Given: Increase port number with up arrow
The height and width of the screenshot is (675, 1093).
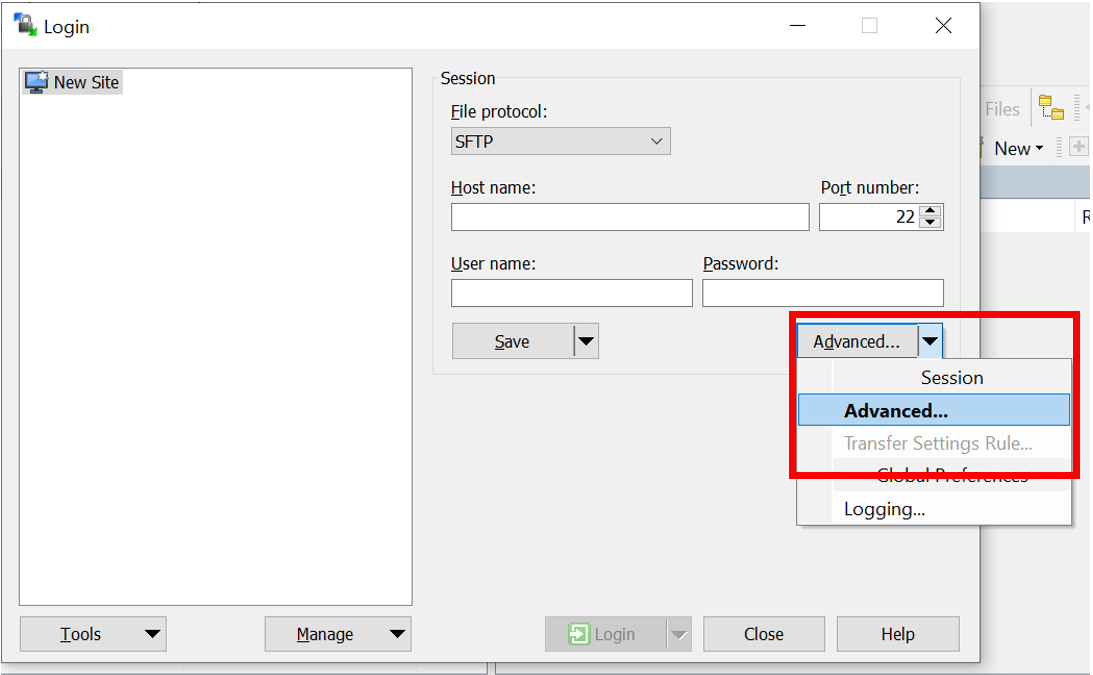Looking at the screenshot, I should [931, 211].
